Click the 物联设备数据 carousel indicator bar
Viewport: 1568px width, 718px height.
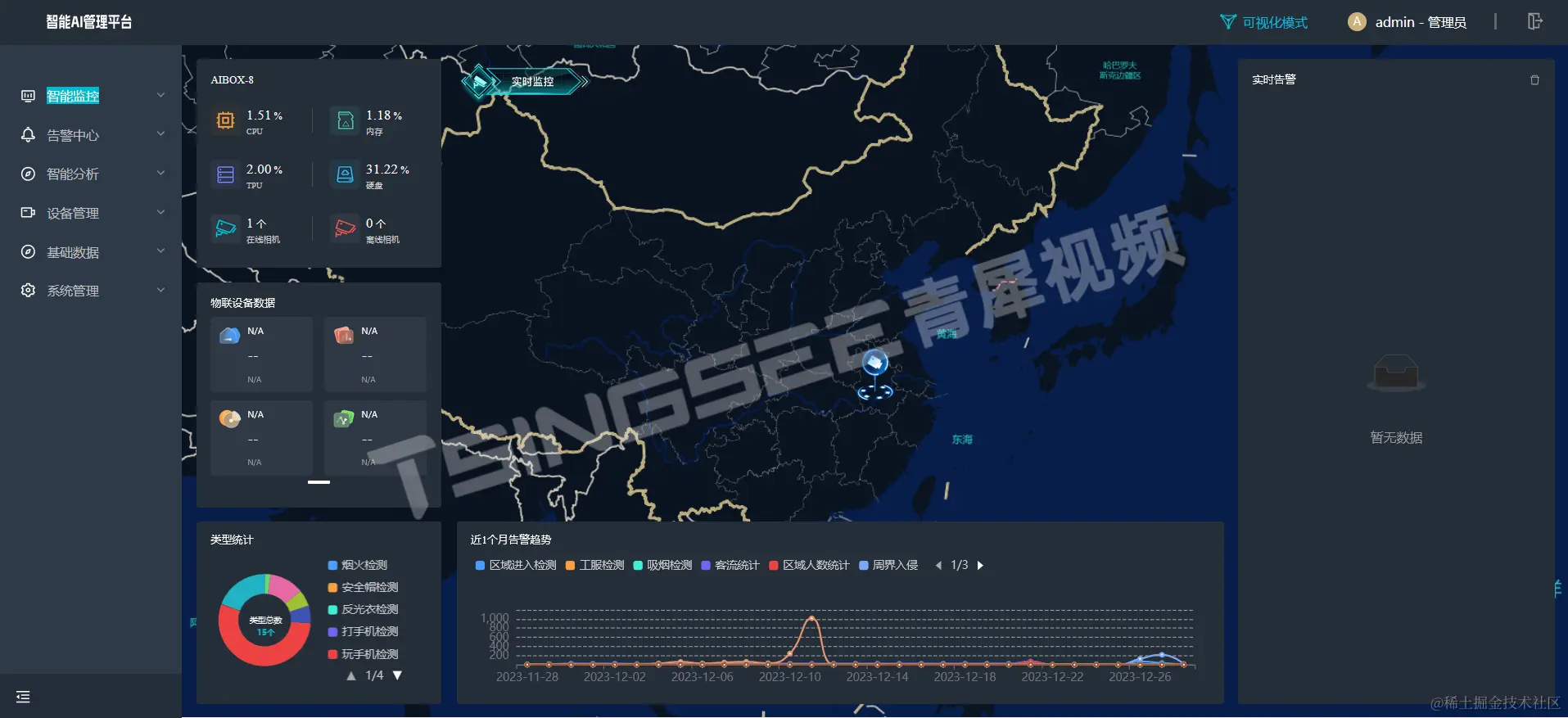tap(319, 482)
